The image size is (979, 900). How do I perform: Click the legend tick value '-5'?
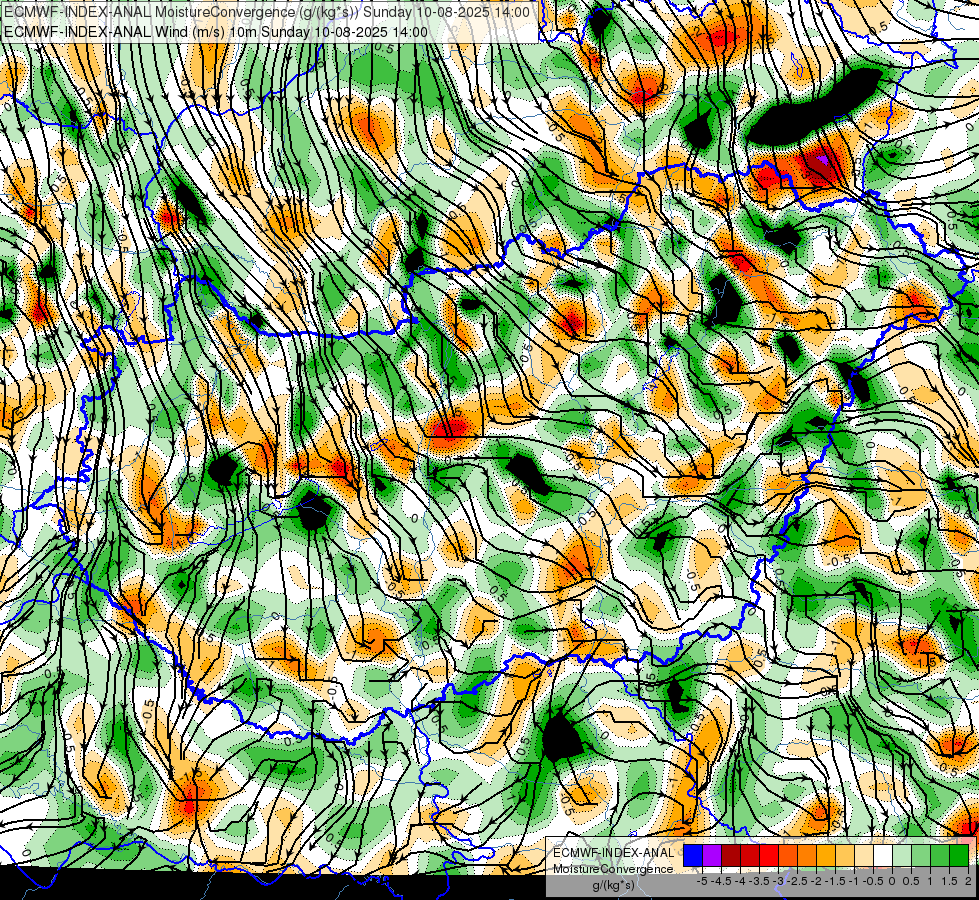click(x=702, y=881)
